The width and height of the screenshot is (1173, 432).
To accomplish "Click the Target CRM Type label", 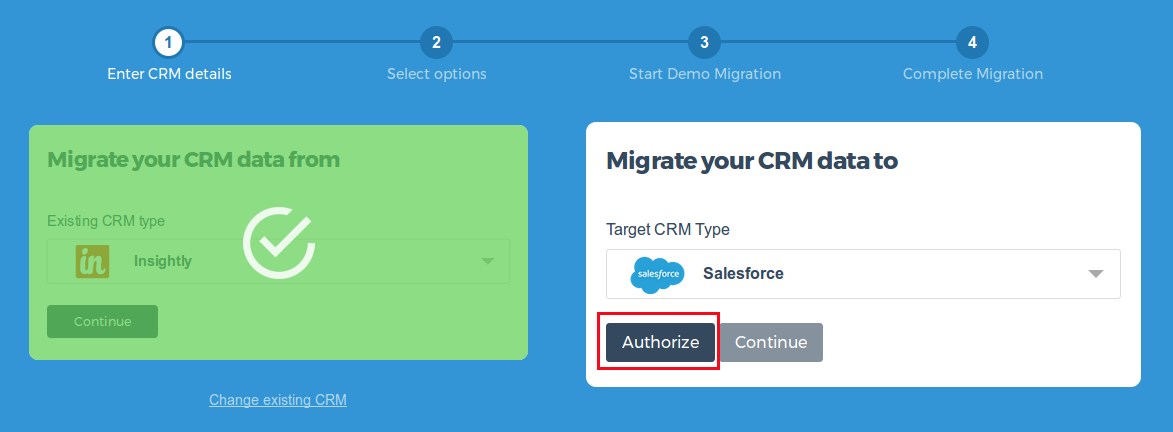I will pos(667,230).
